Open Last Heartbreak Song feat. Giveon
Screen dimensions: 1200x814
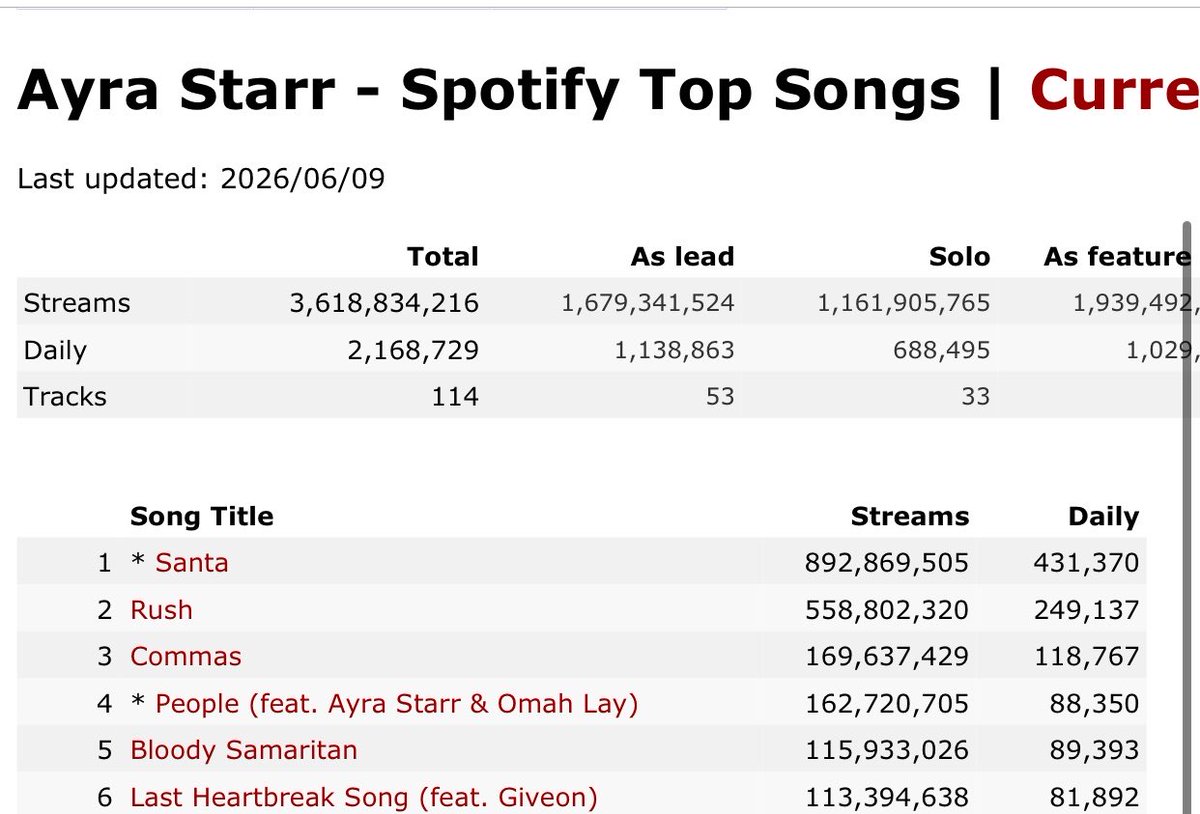(x=364, y=797)
